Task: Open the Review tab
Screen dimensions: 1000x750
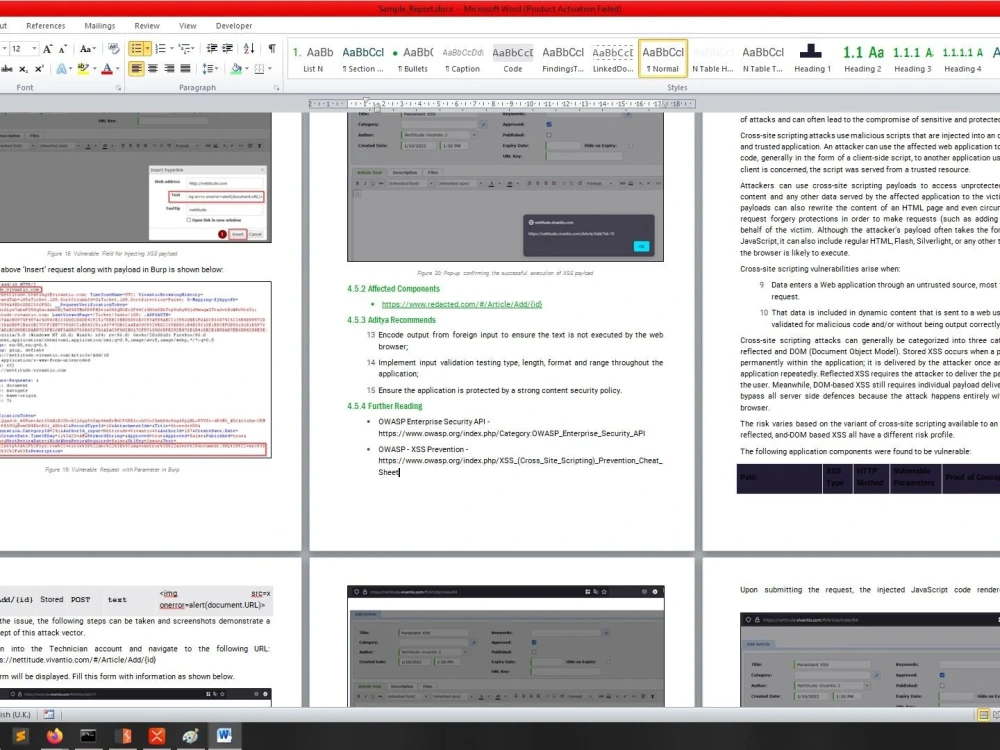Action: 147,26
